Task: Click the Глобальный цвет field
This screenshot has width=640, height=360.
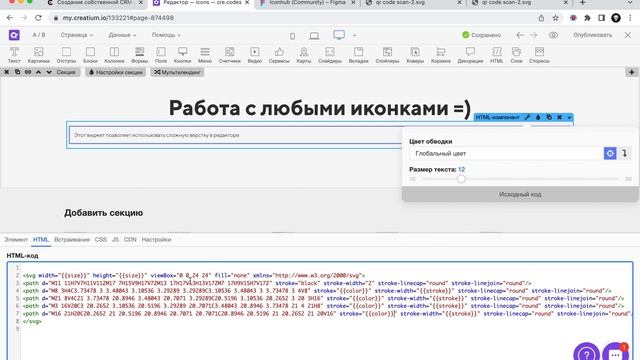Action: pos(506,153)
